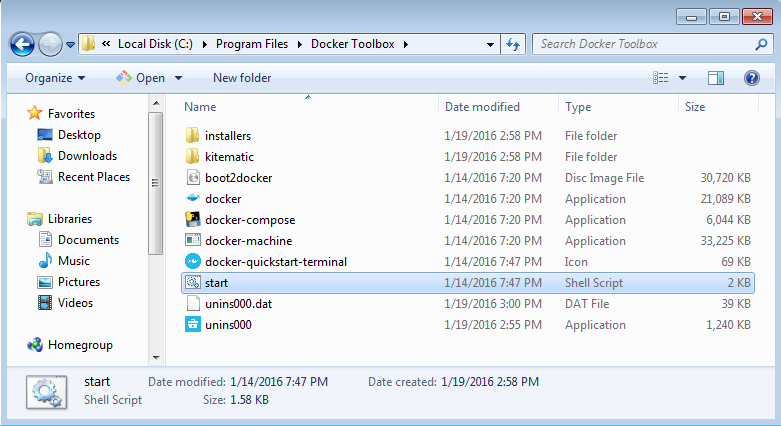Sort by the Size column header
781x426 pixels.
pyautogui.click(x=695, y=107)
